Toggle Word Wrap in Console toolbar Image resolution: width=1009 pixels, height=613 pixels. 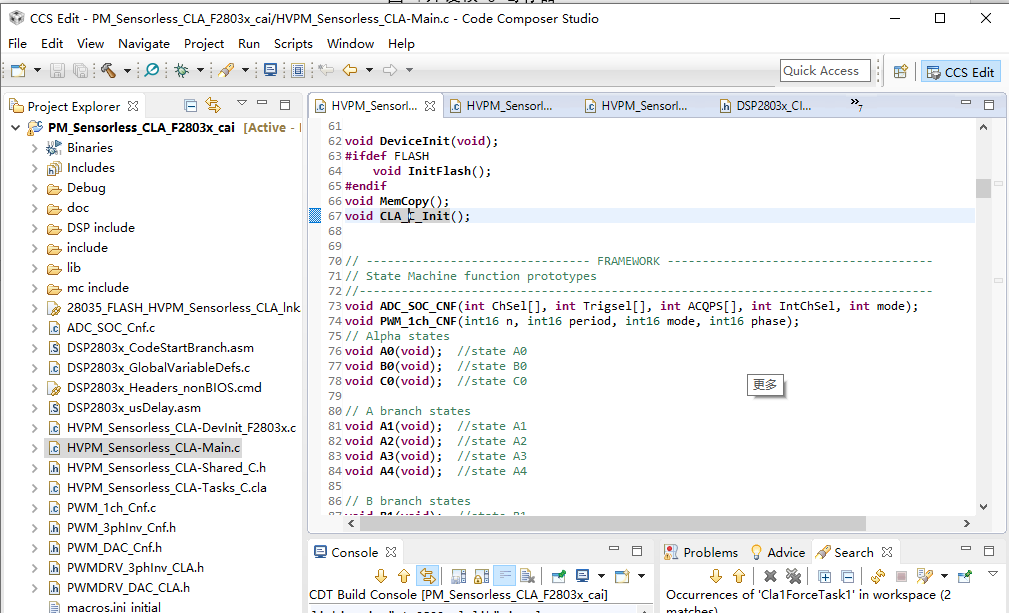[x=505, y=576]
